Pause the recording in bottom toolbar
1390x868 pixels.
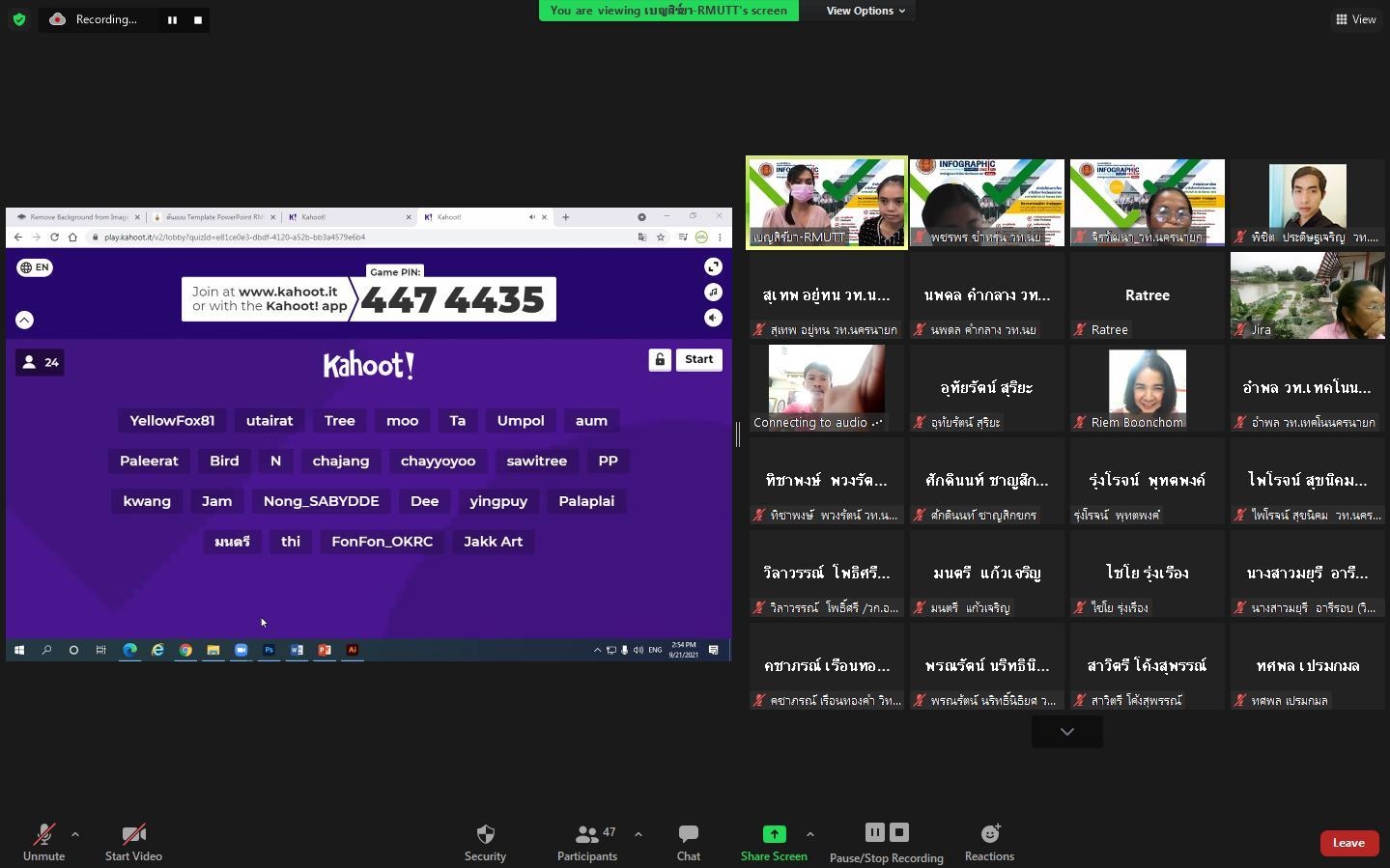[x=874, y=832]
